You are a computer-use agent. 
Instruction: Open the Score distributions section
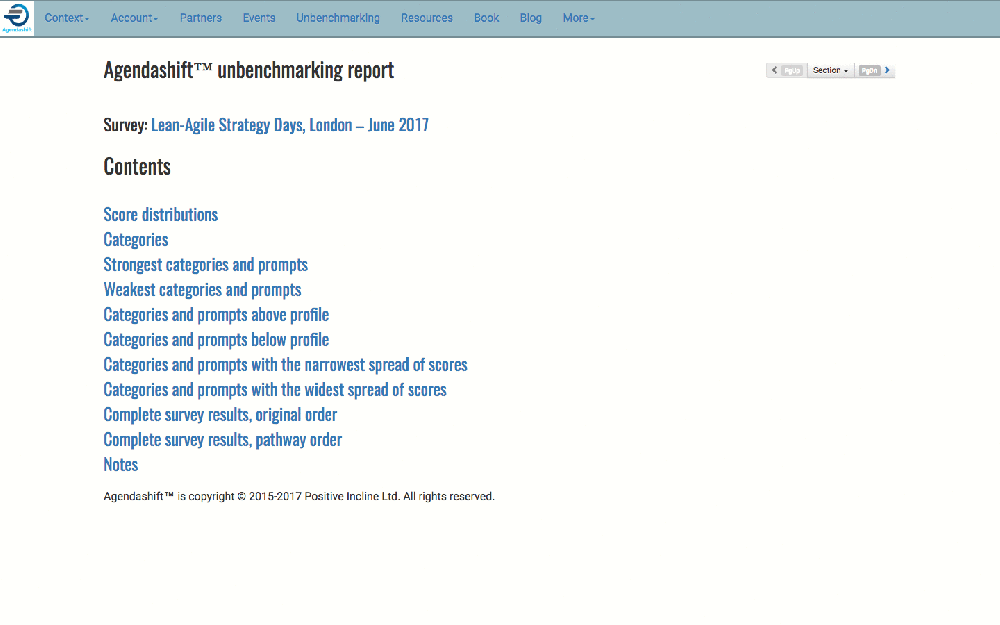160,214
